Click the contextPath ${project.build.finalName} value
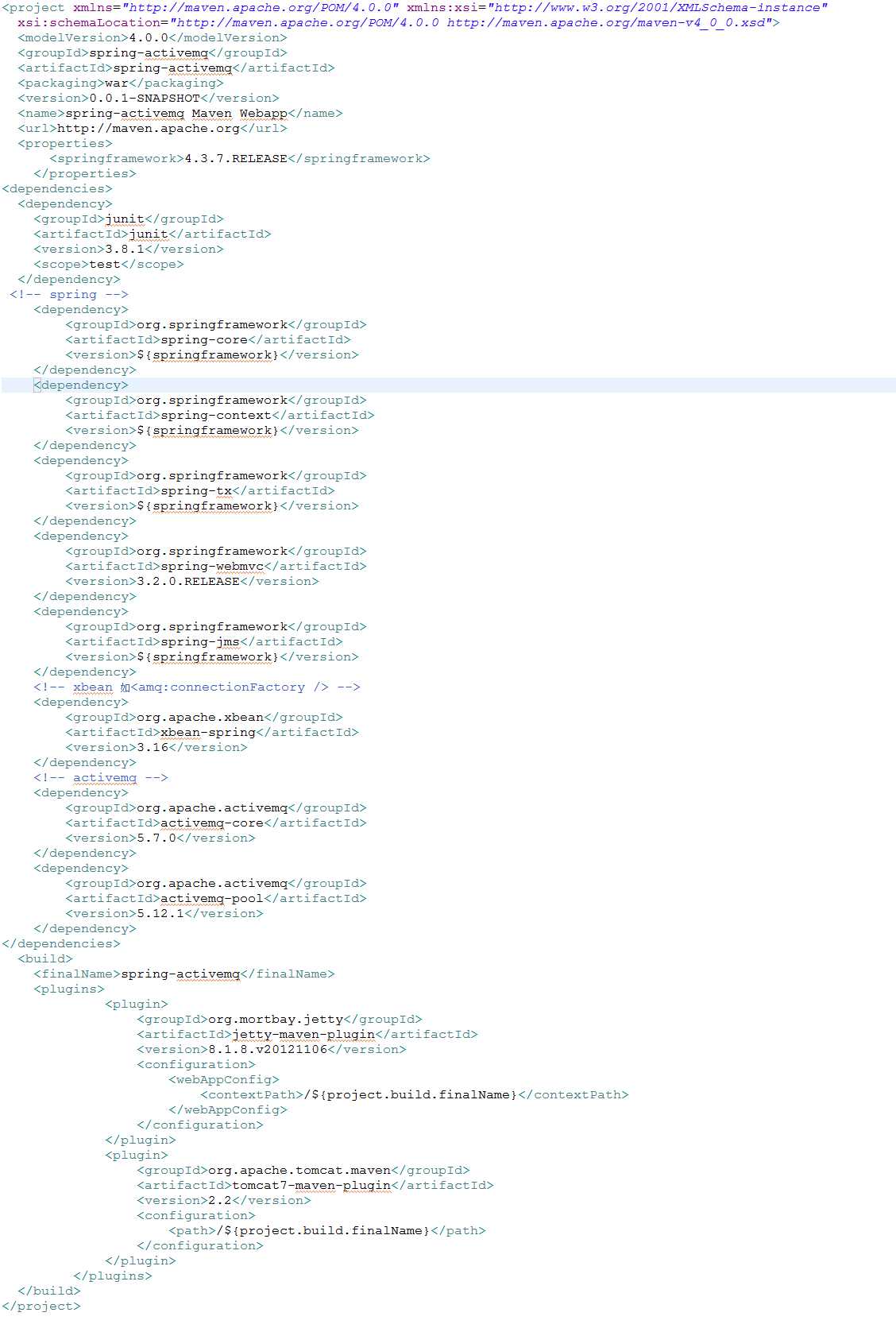 (411, 1094)
